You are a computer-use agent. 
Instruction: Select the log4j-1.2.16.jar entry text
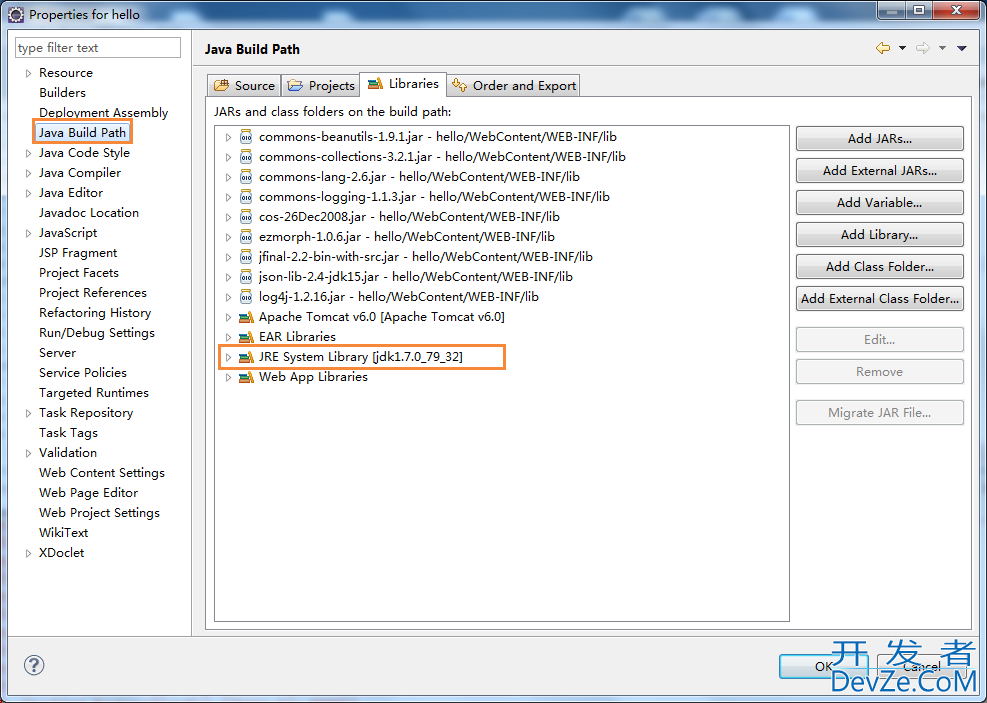point(398,297)
